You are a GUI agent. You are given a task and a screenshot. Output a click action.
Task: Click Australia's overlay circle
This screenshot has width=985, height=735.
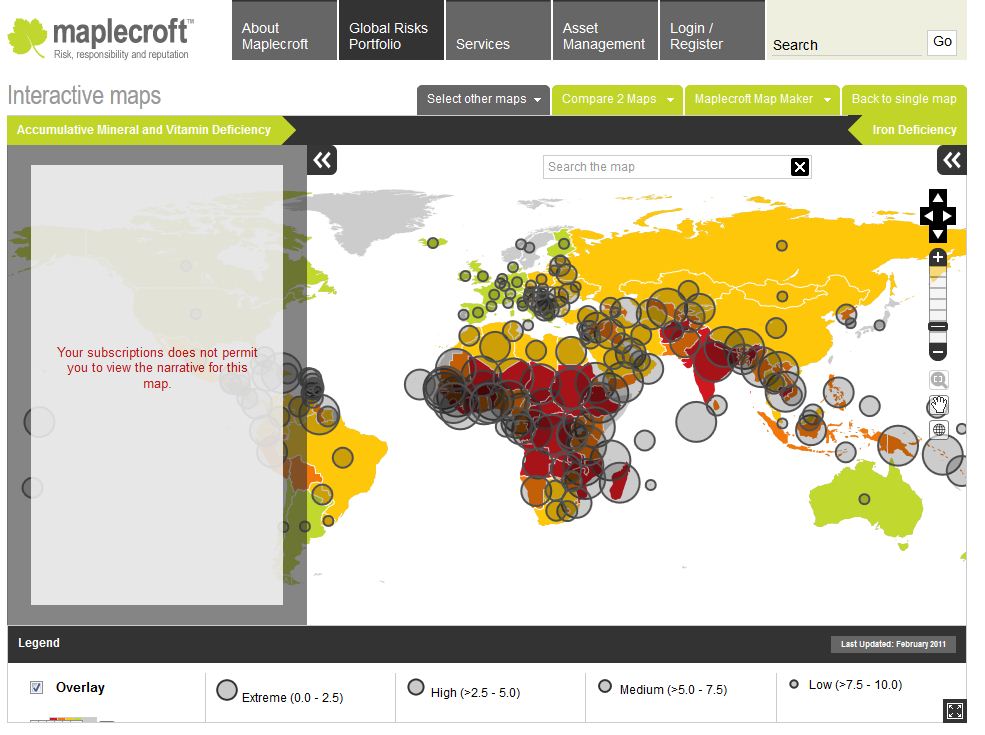tap(864, 499)
